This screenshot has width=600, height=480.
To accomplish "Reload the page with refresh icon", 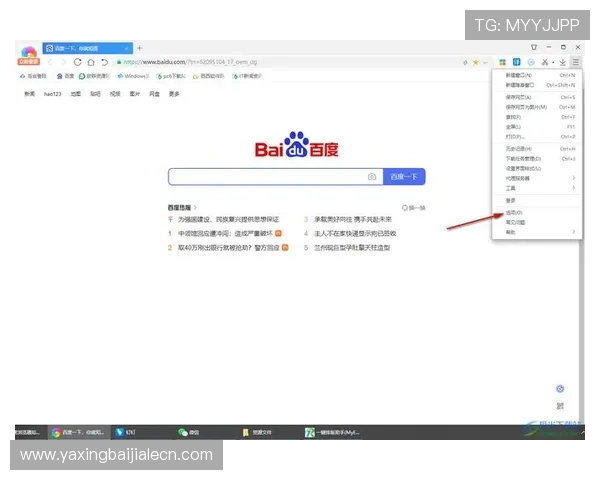I will (x=77, y=62).
